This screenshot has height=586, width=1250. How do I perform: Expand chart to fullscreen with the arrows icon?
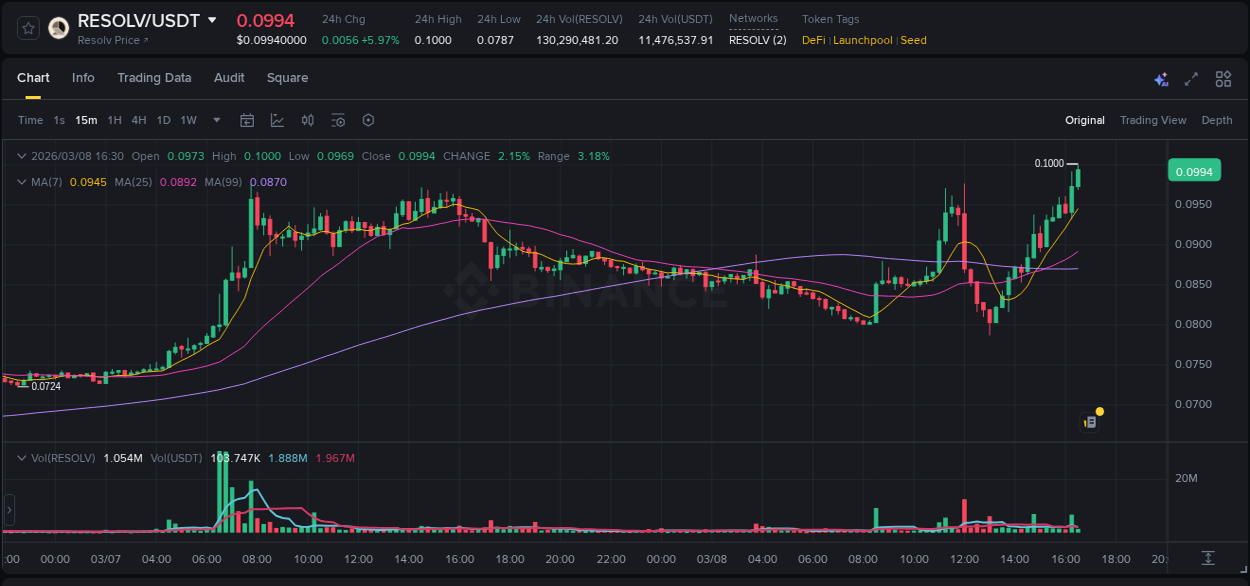pyautogui.click(x=1192, y=78)
